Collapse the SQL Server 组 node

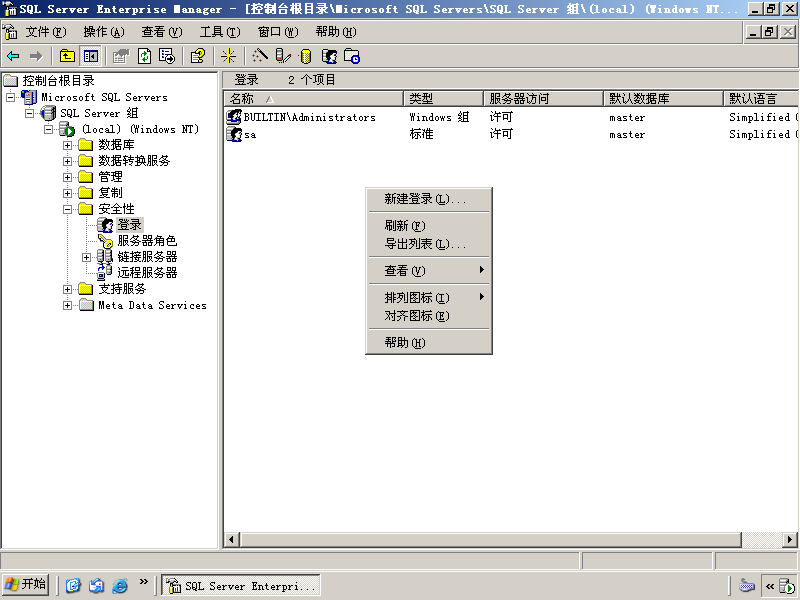pos(30,113)
